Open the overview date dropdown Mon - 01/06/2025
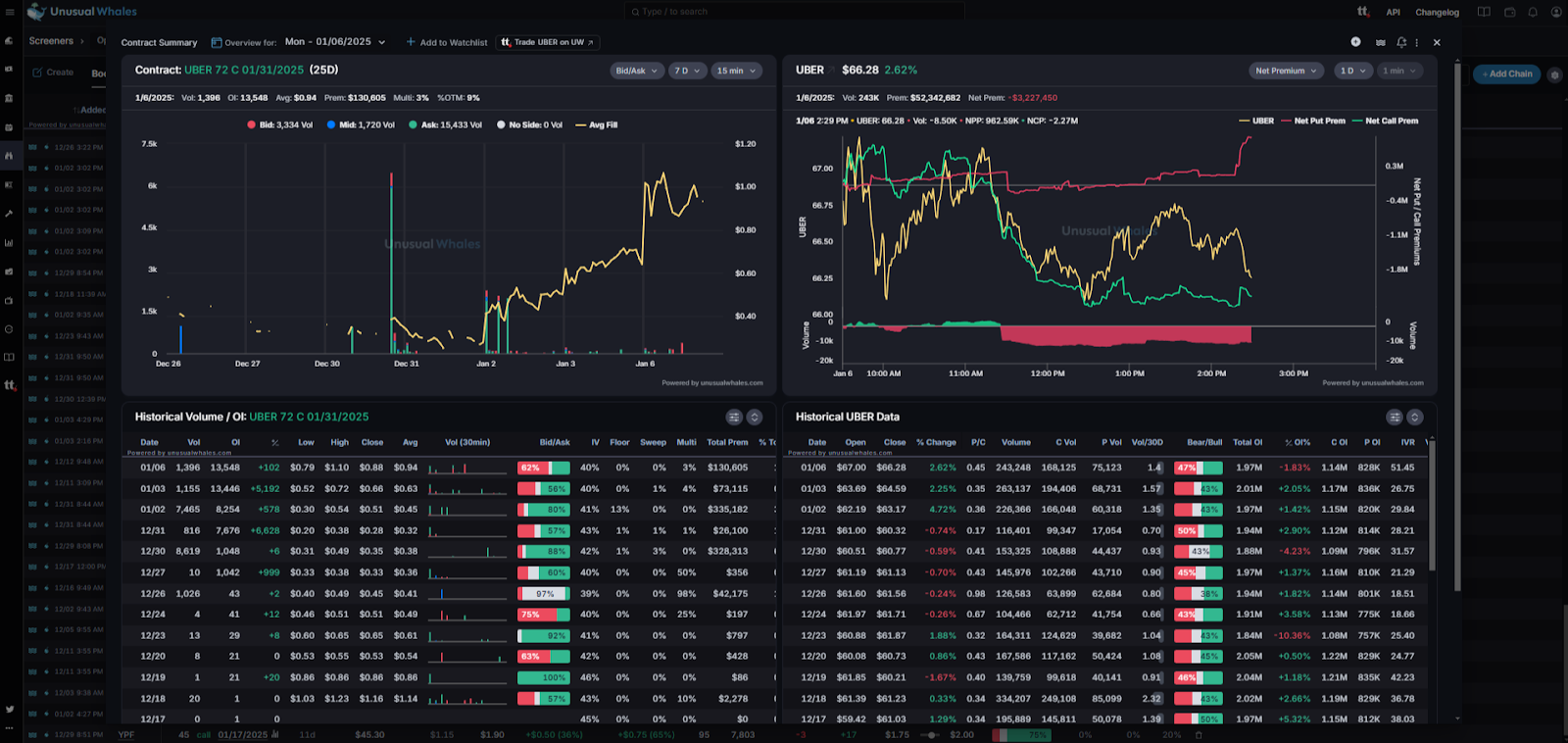 (335, 42)
